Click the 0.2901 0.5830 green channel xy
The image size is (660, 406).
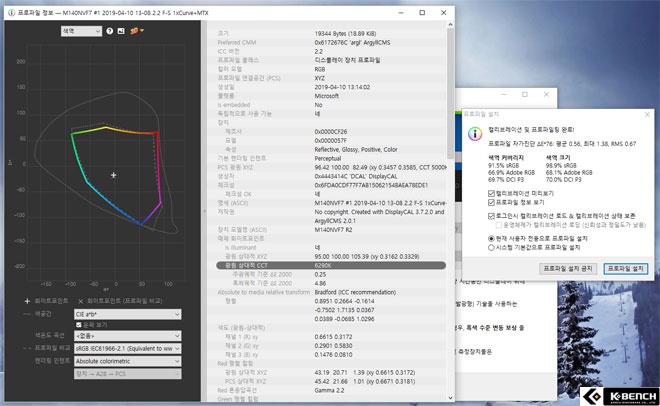coord(333,346)
